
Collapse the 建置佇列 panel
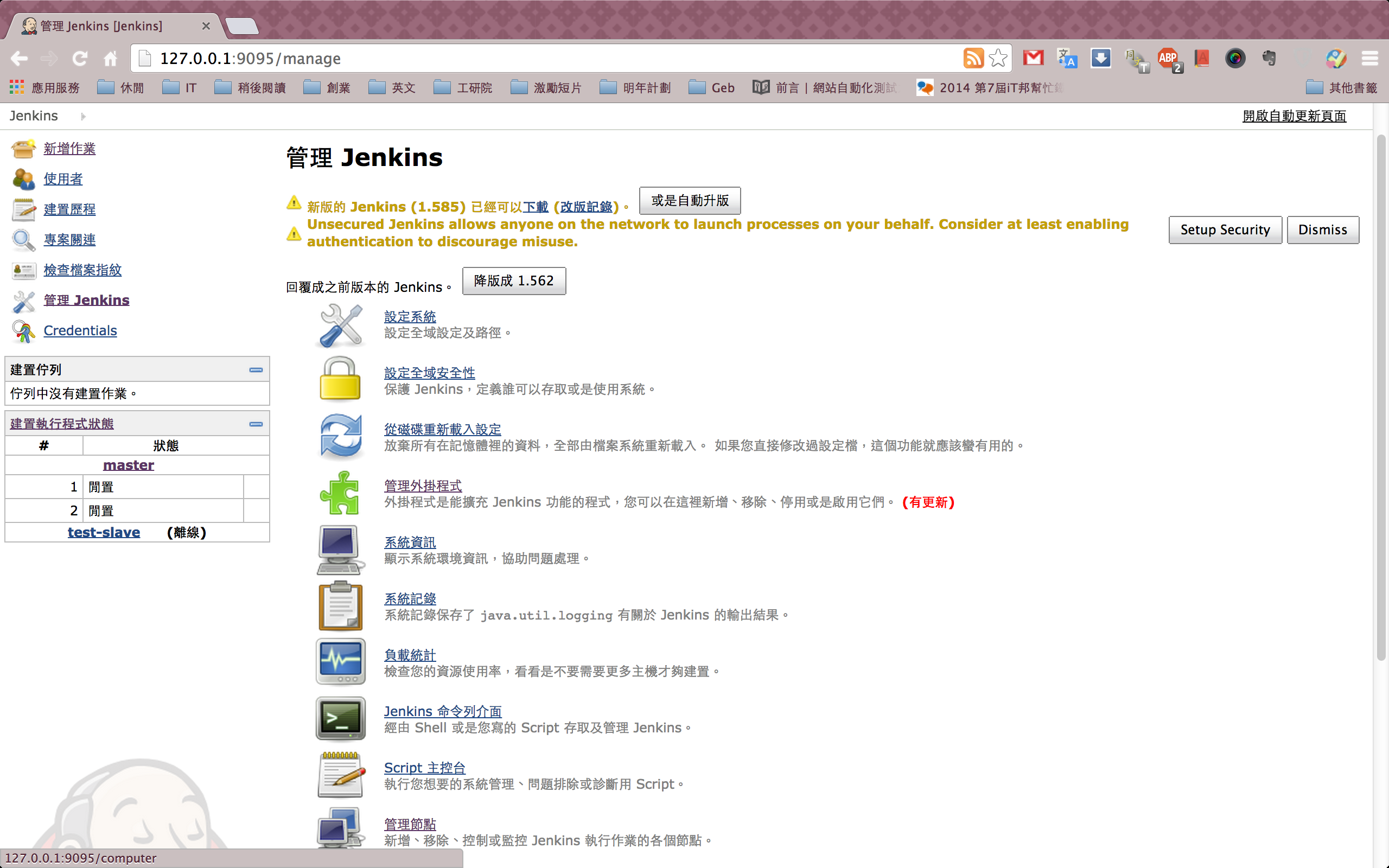[256, 369]
